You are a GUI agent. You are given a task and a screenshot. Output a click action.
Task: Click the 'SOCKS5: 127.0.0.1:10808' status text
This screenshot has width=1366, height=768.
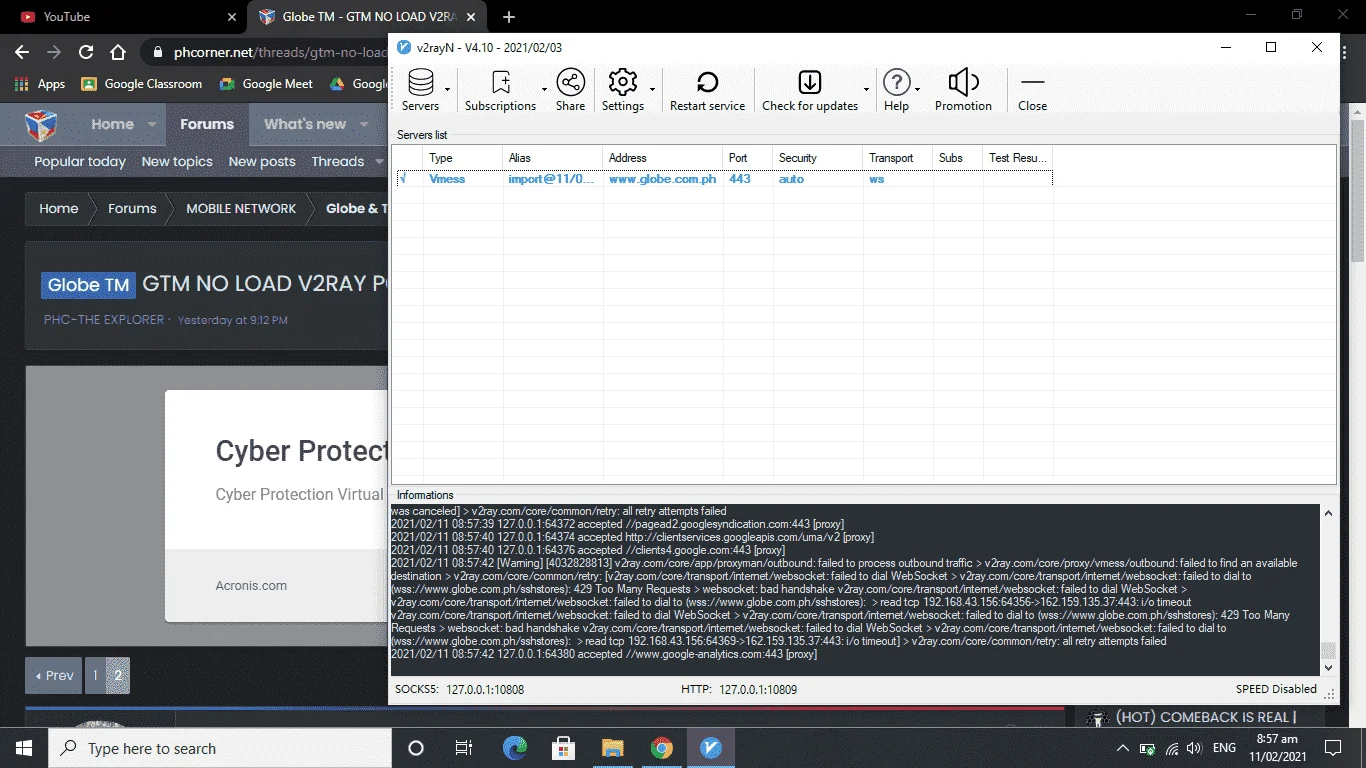(x=459, y=689)
